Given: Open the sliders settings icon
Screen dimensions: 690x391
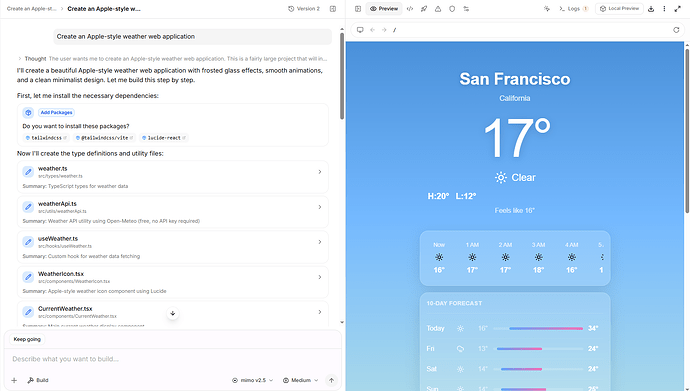Looking at the screenshot, I should pos(466,9).
